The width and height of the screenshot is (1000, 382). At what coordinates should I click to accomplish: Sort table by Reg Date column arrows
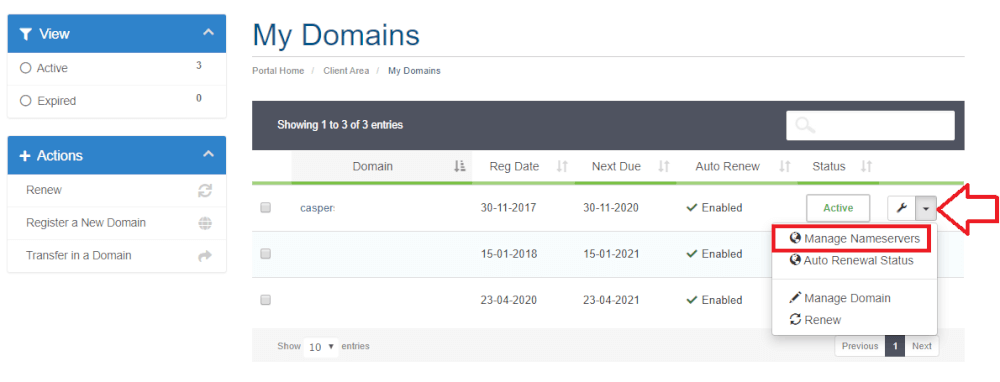pyautogui.click(x=562, y=166)
